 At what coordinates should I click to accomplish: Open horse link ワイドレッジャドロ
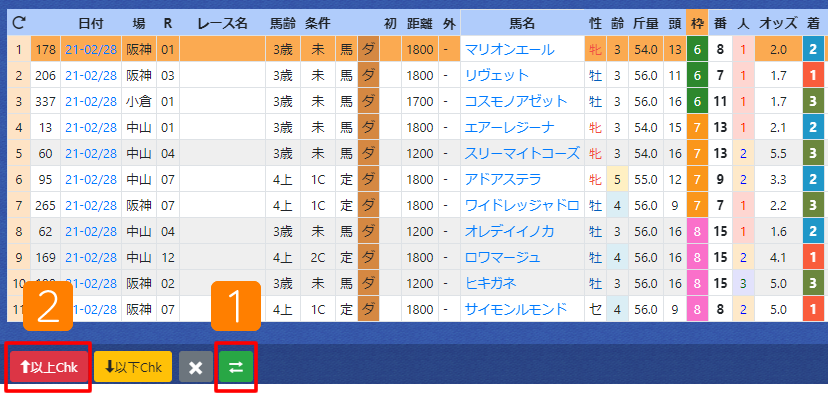coord(522,205)
